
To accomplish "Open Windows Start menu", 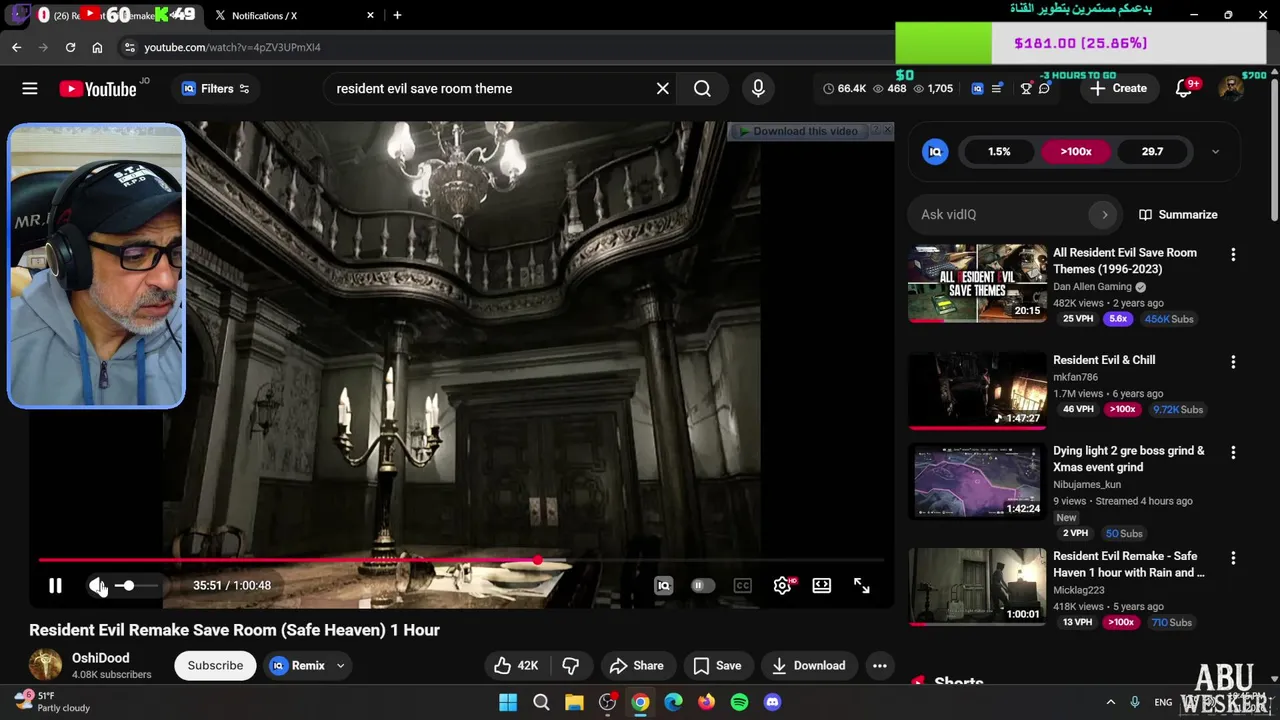I will click(x=508, y=702).
